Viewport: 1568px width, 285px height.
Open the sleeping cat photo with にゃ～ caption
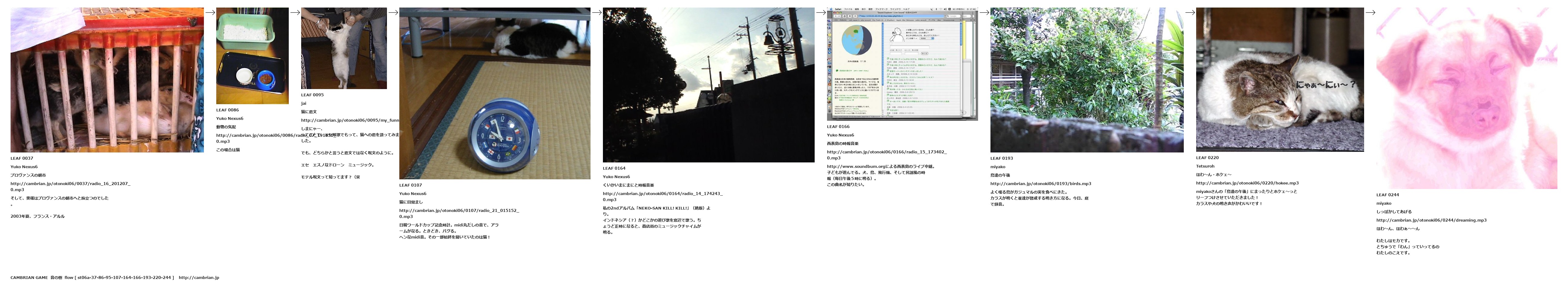coord(1280,79)
